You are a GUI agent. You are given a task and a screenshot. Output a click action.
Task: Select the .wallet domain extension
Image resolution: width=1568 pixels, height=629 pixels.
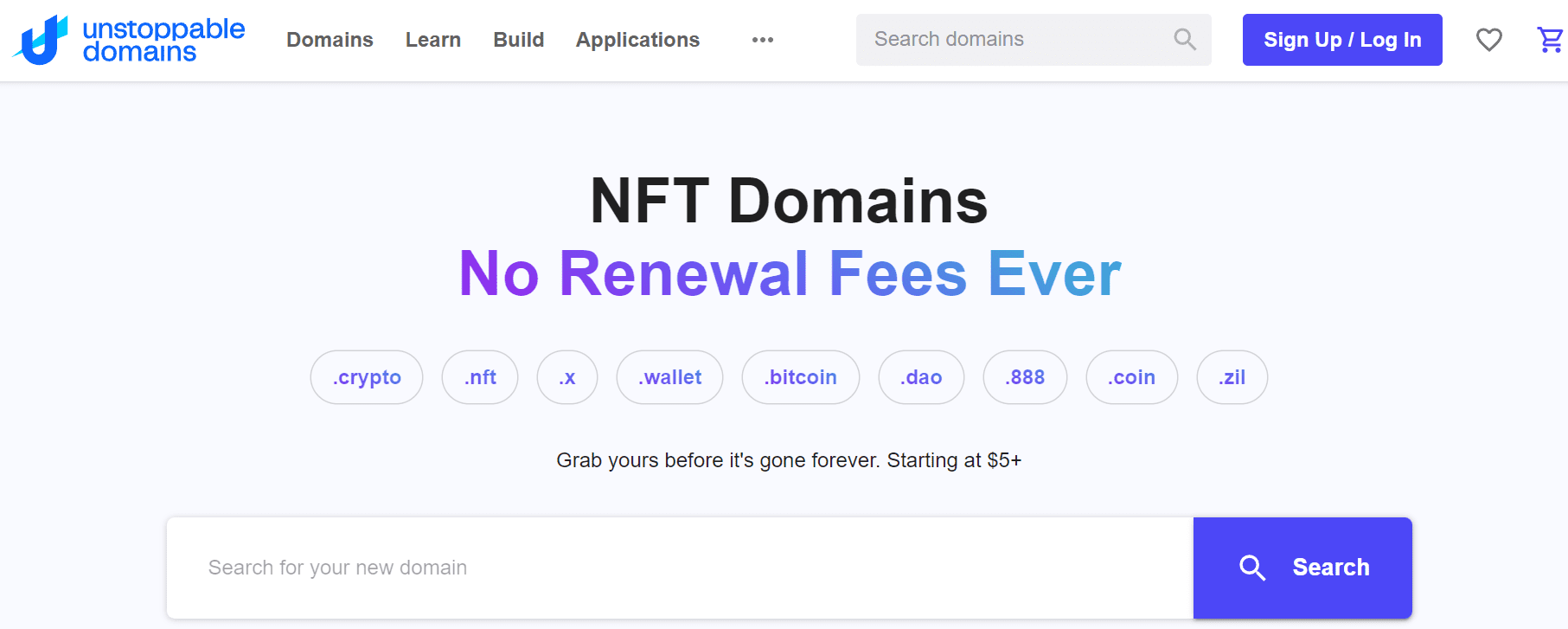pyautogui.click(x=669, y=377)
